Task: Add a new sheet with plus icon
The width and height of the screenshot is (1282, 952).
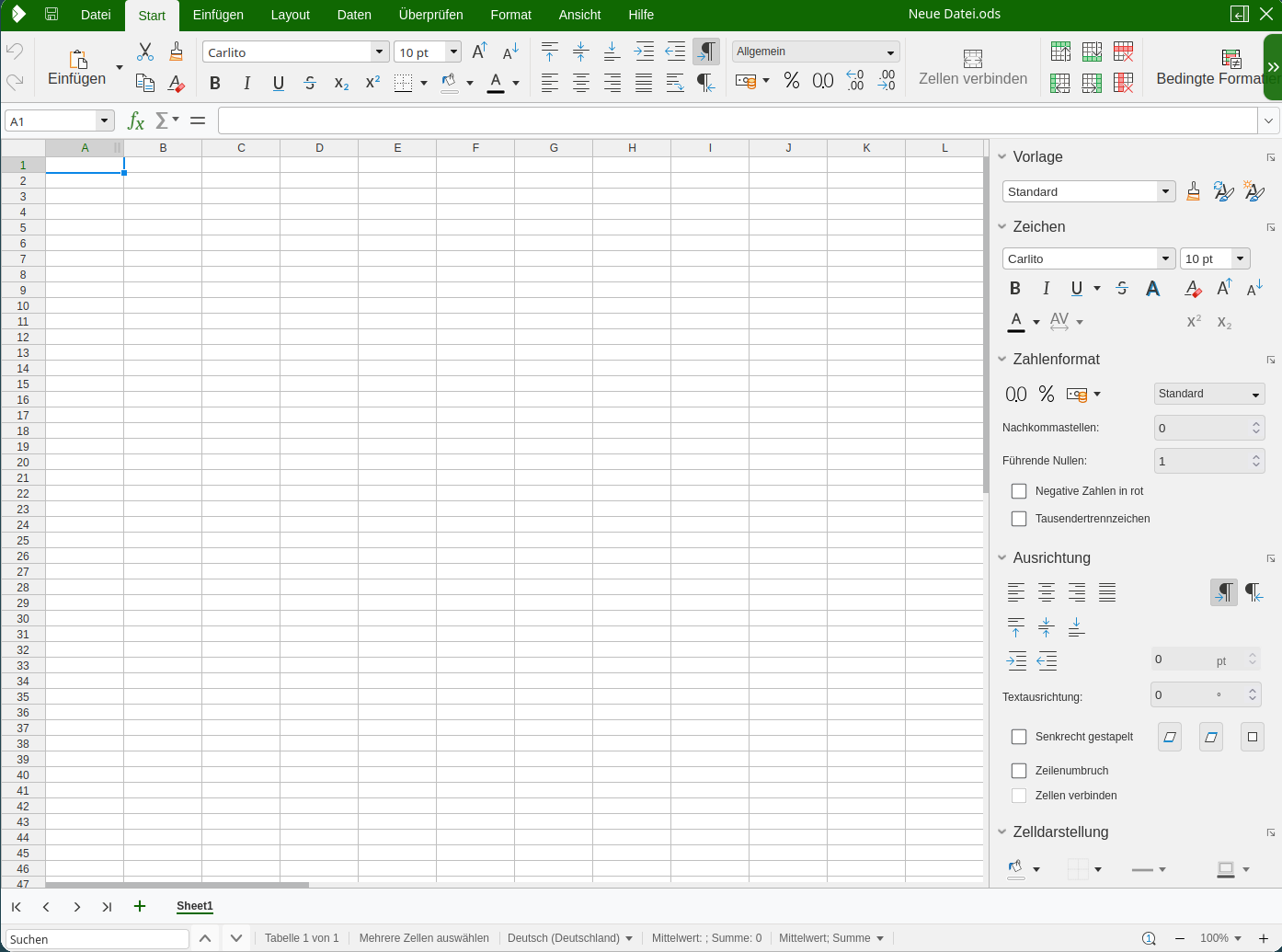Action: (x=140, y=906)
